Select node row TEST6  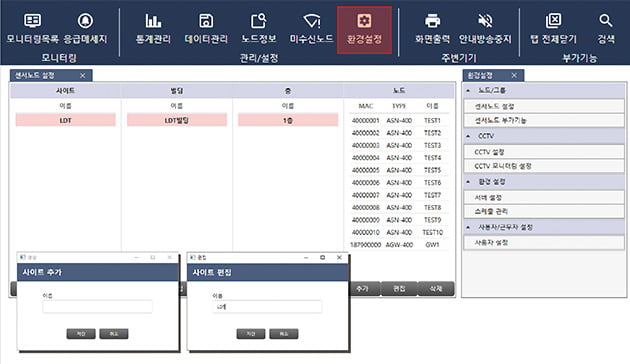click(399, 183)
